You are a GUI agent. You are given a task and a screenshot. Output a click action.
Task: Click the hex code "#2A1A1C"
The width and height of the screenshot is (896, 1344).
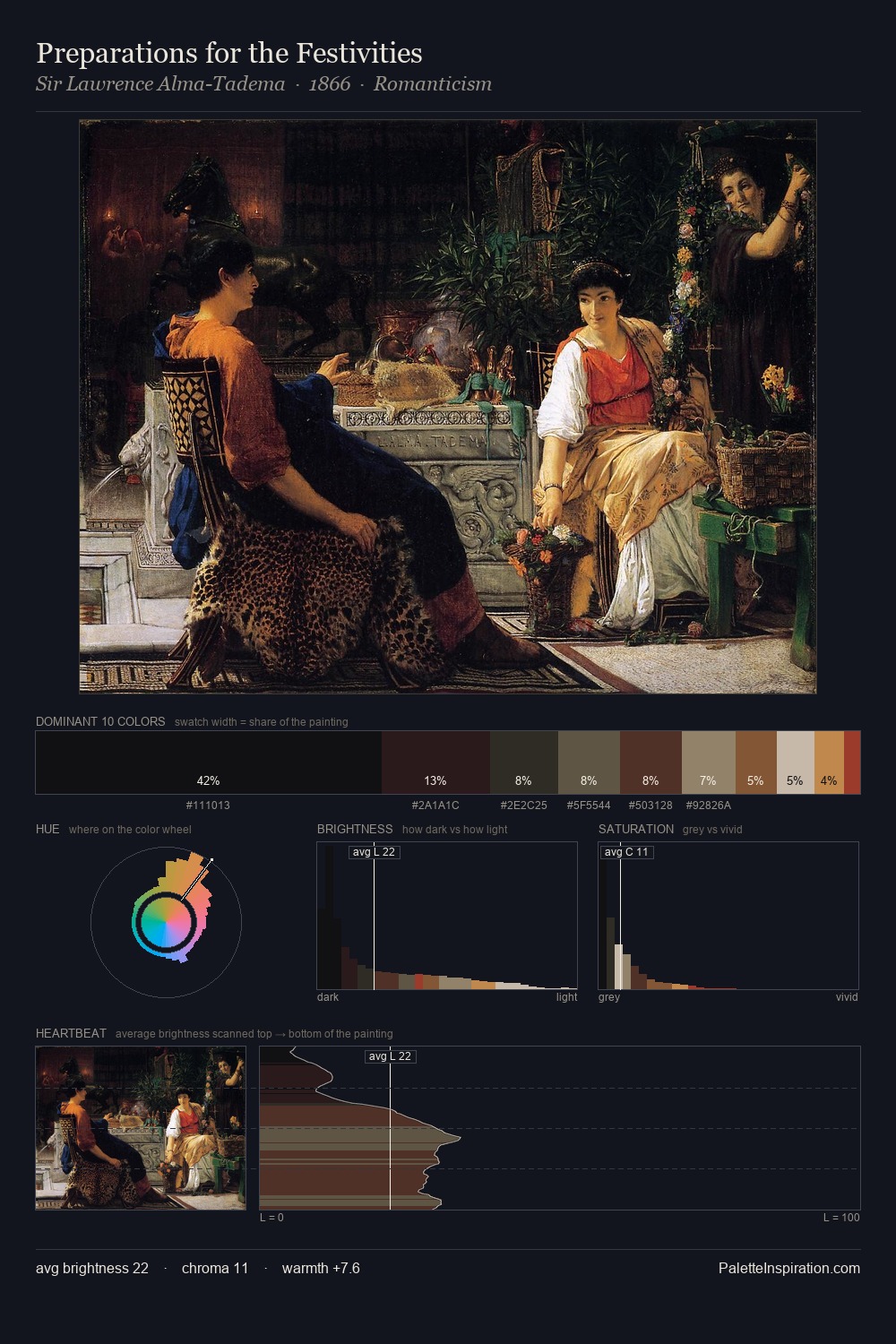pos(435,806)
